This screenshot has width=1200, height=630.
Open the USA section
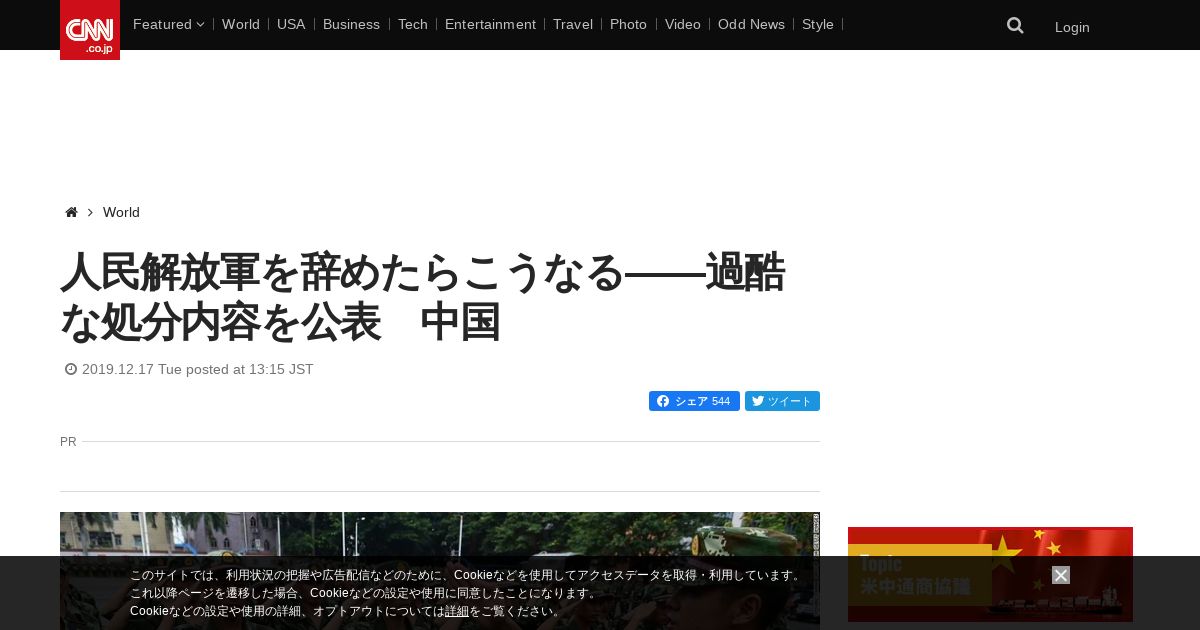click(x=291, y=24)
